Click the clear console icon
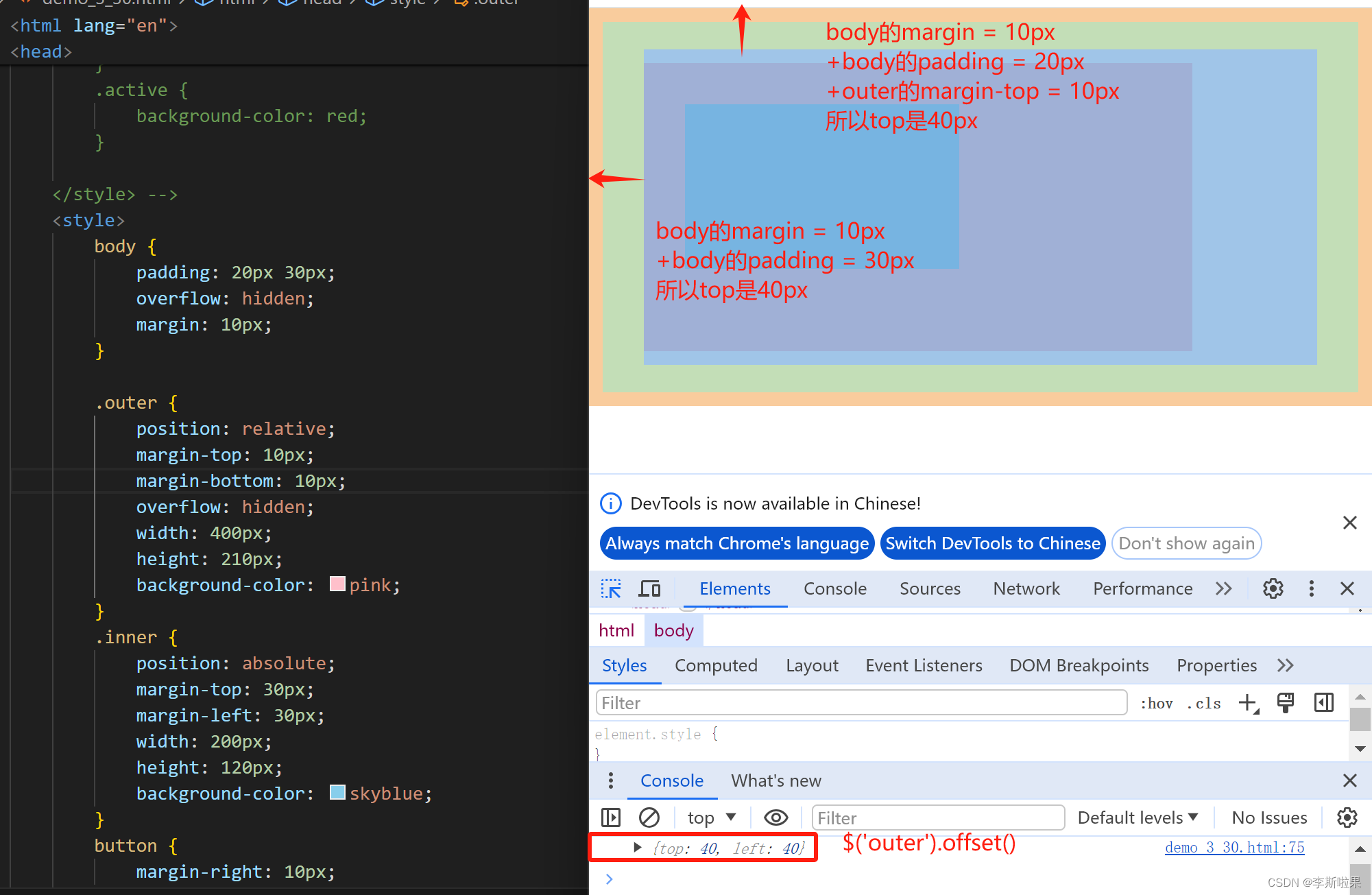The image size is (1372, 895). tap(649, 818)
